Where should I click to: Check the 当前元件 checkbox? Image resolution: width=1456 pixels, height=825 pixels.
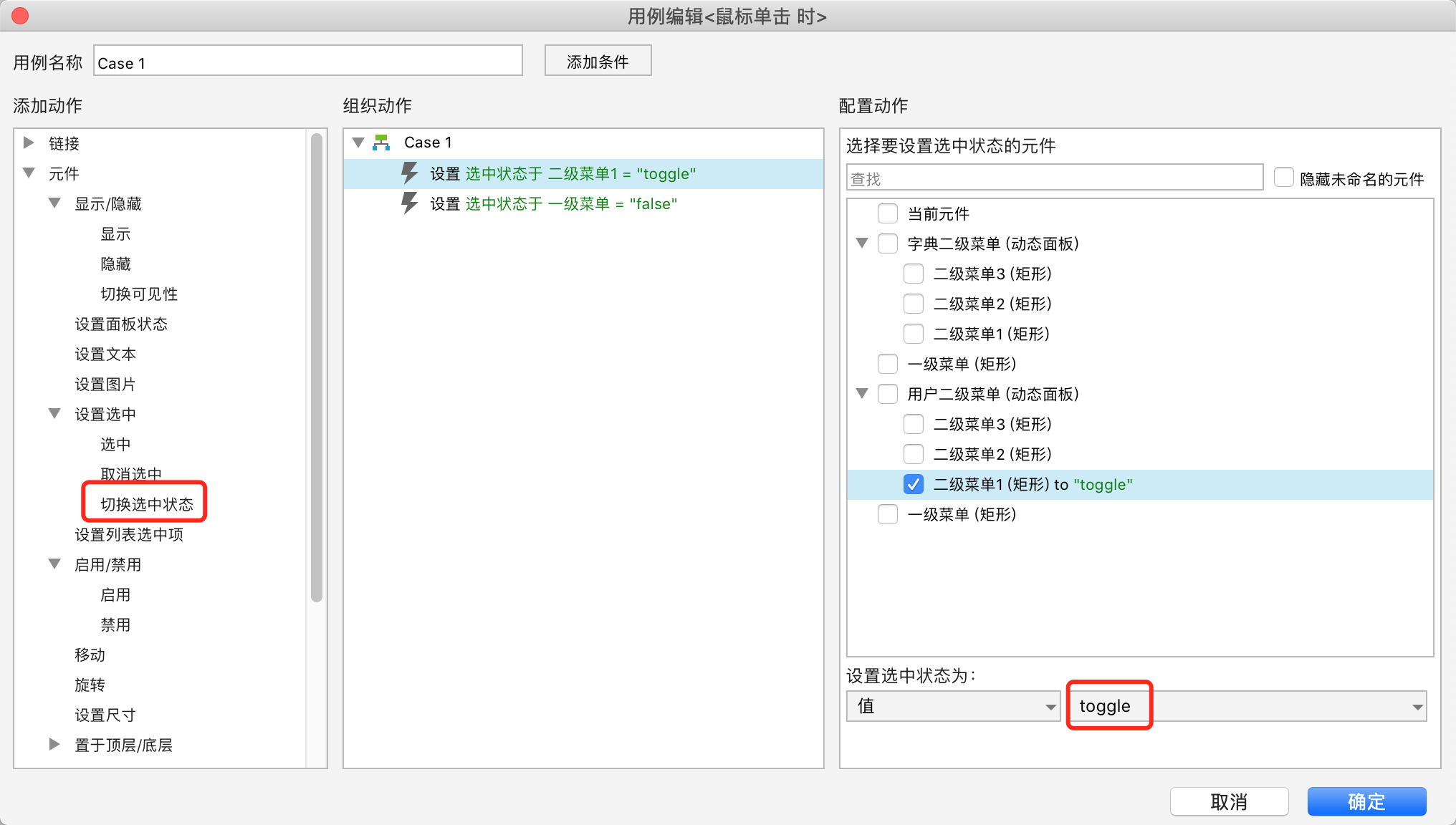click(x=888, y=213)
